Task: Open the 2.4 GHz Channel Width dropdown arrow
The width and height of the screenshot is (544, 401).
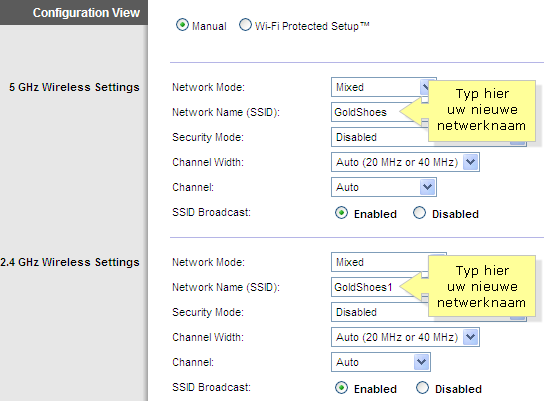Action: pos(471,337)
